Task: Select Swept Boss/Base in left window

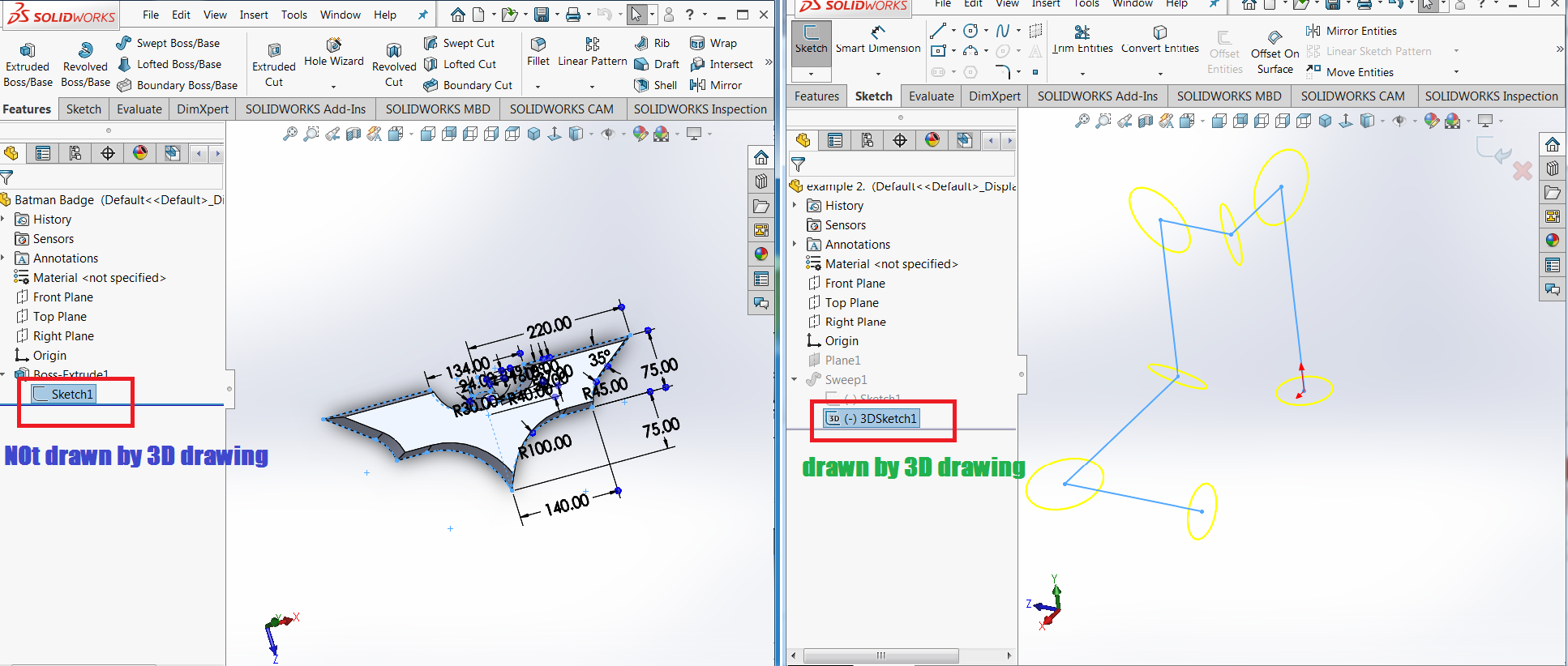Action: coord(168,43)
